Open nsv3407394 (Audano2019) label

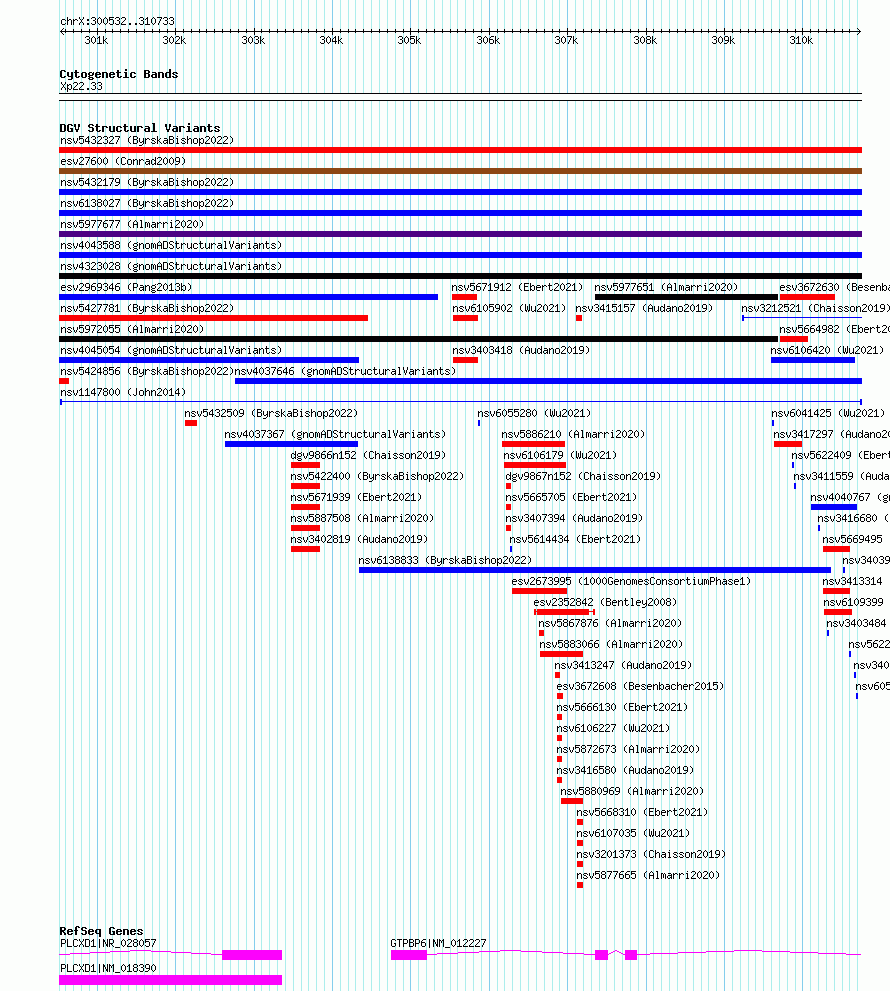[x=574, y=518]
